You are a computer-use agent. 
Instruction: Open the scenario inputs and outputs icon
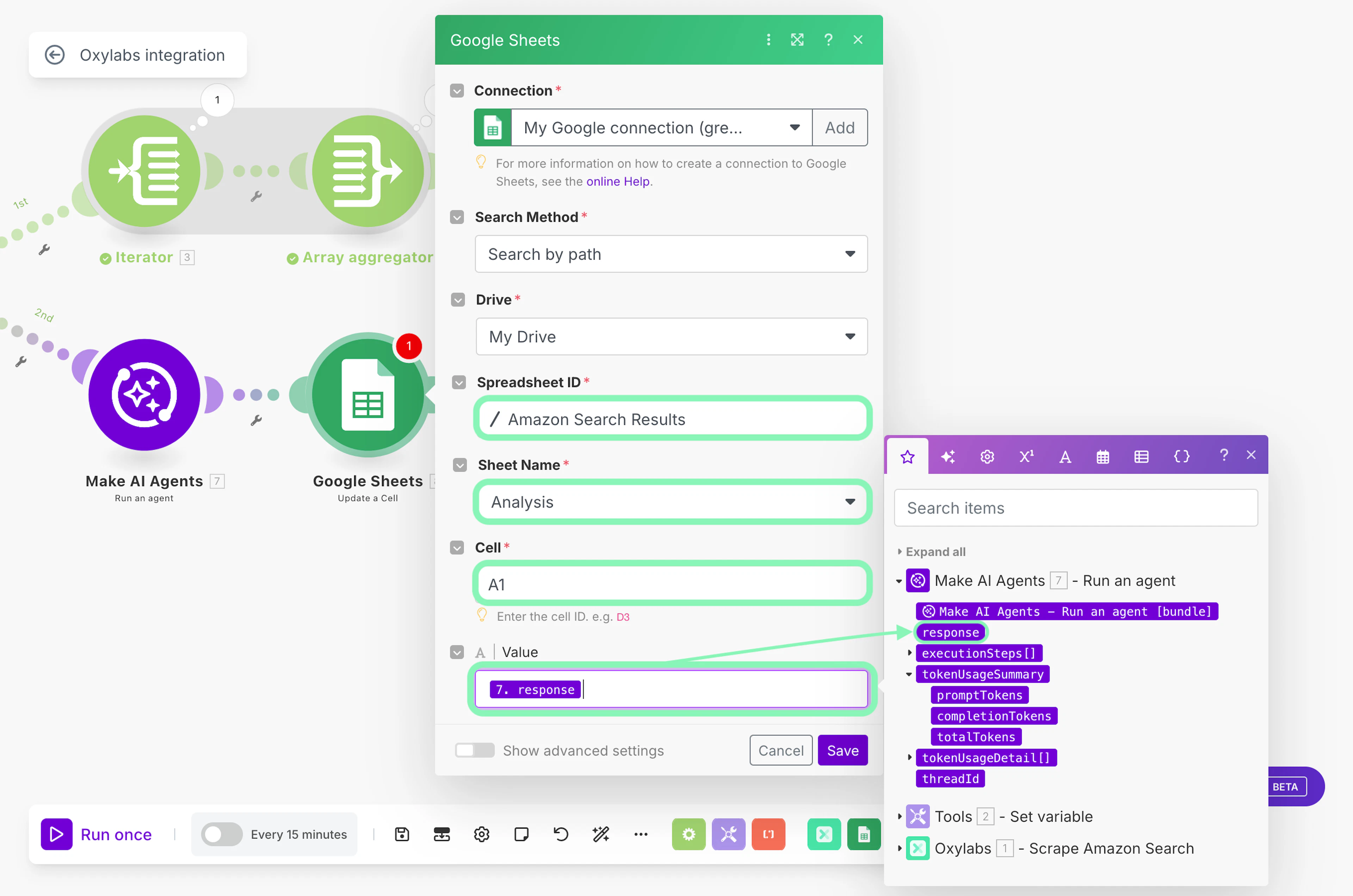tap(442, 834)
